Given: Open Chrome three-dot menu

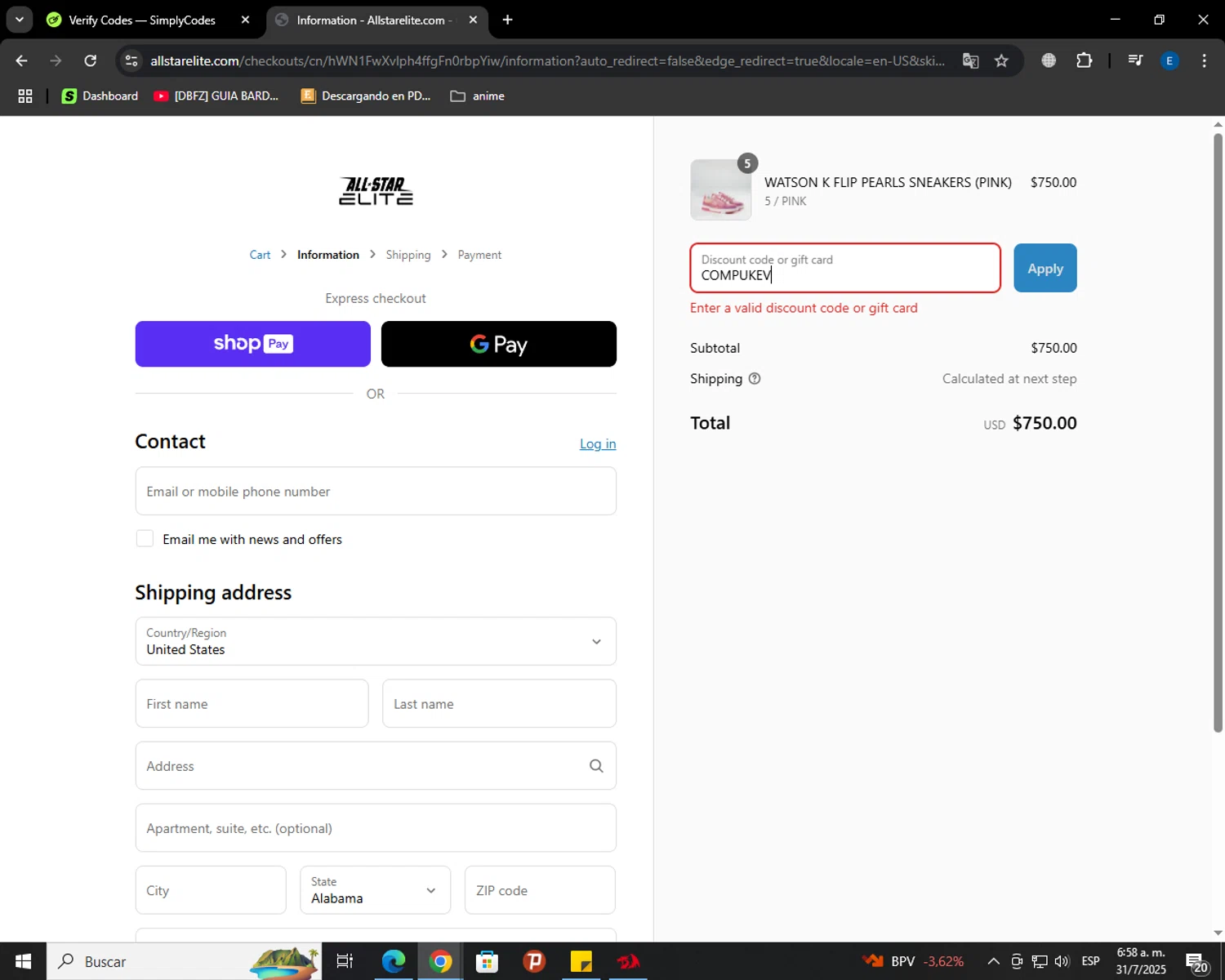Looking at the screenshot, I should [x=1204, y=60].
